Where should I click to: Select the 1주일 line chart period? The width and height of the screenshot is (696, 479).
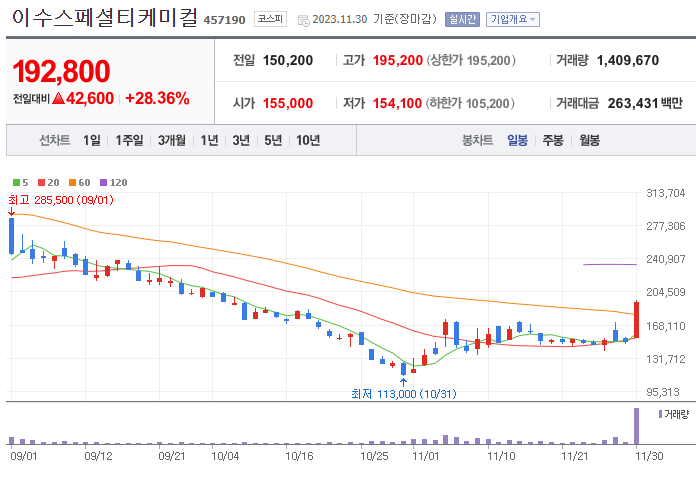tap(129, 140)
